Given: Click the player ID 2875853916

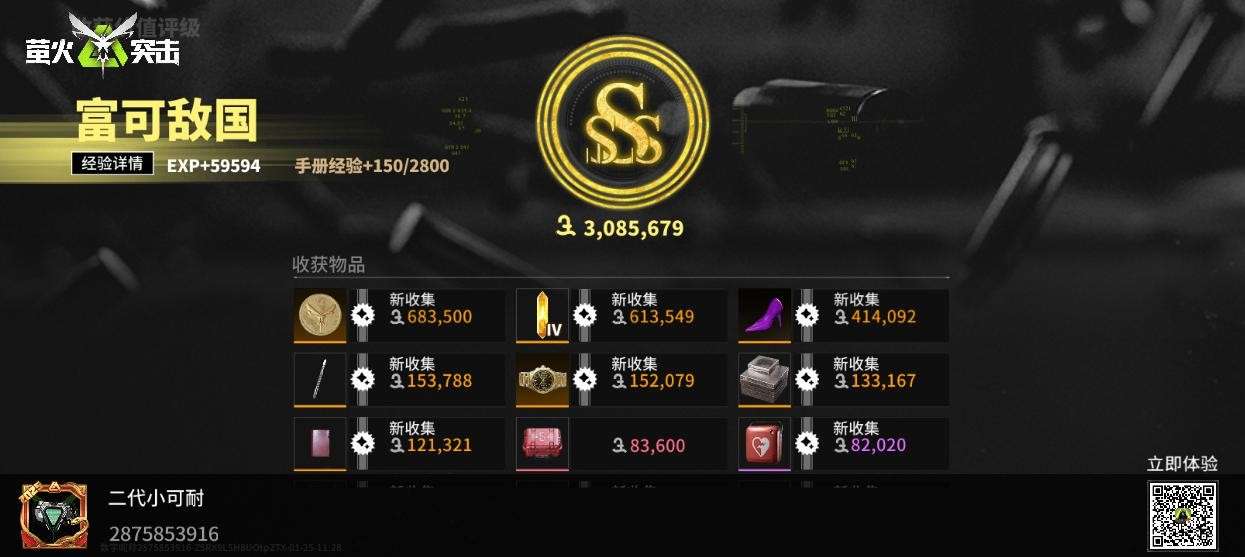Looking at the screenshot, I should click(x=164, y=533).
